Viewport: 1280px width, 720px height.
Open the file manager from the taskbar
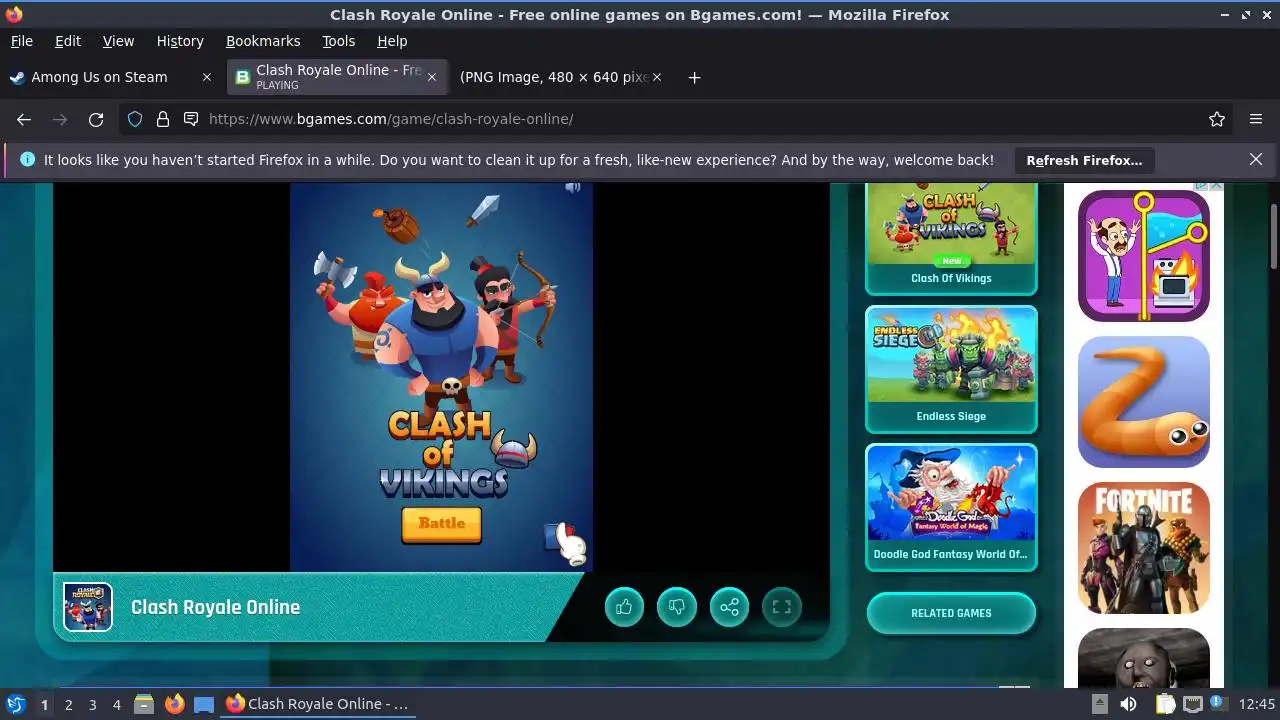[144, 704]
